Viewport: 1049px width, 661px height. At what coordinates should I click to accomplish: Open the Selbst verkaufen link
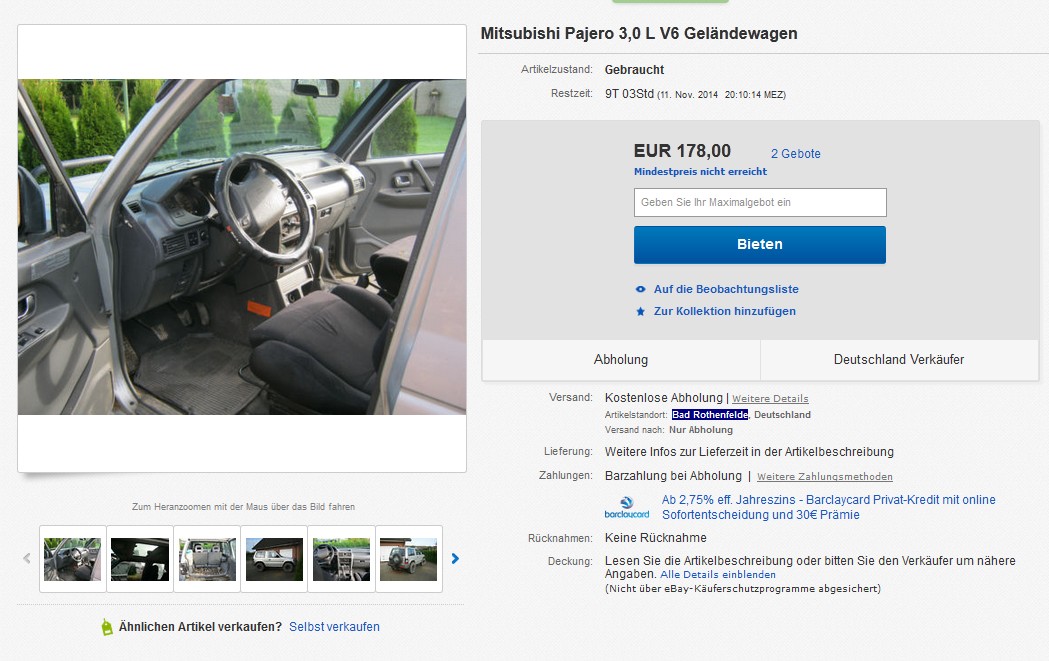tap(335, 627)
